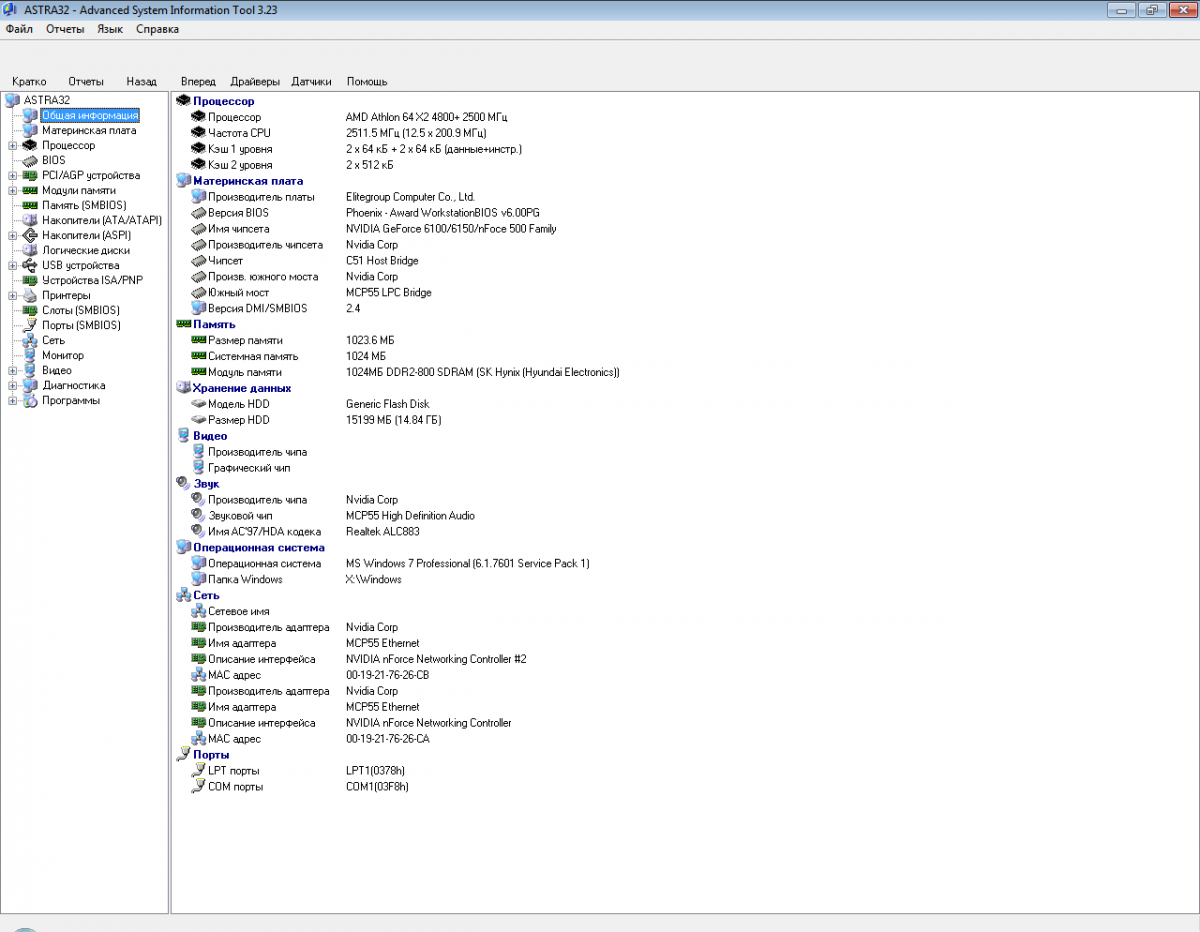Go forward with the Вперед toolbar button
This screenshot has height=932, width=1200.
(198, 81)
